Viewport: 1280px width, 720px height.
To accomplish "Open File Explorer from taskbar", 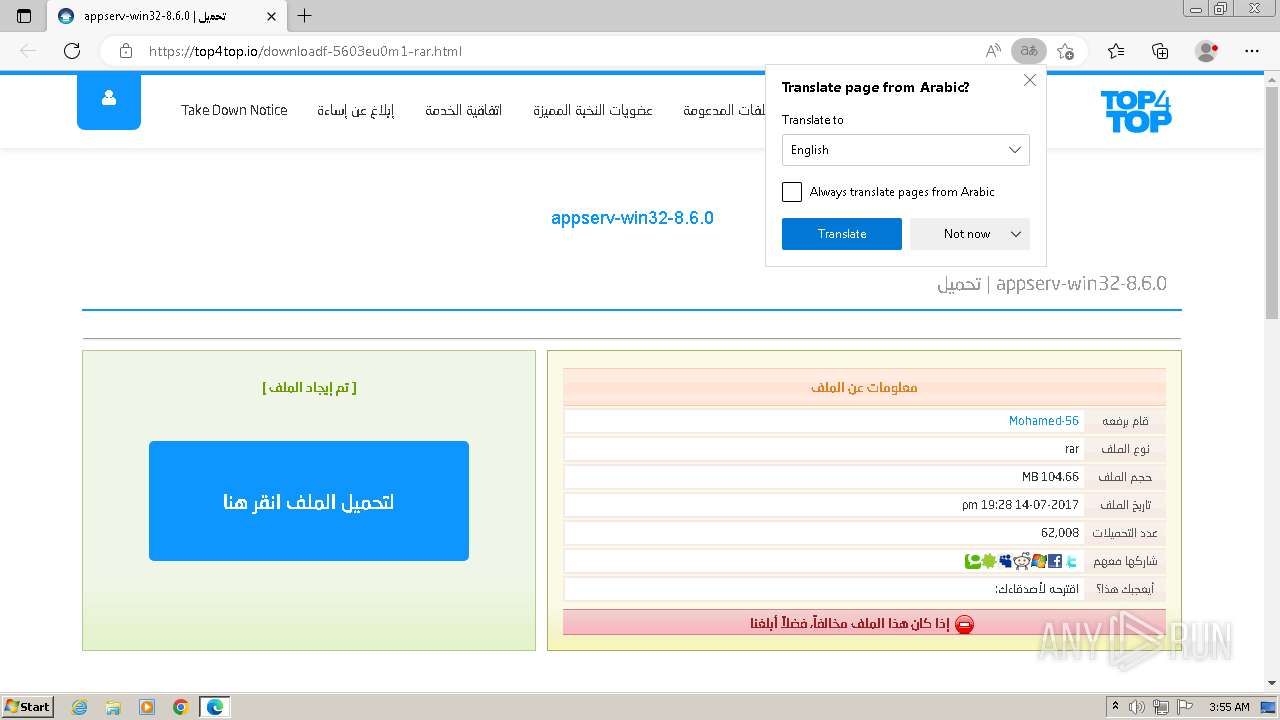I will [x=113, y=707].
